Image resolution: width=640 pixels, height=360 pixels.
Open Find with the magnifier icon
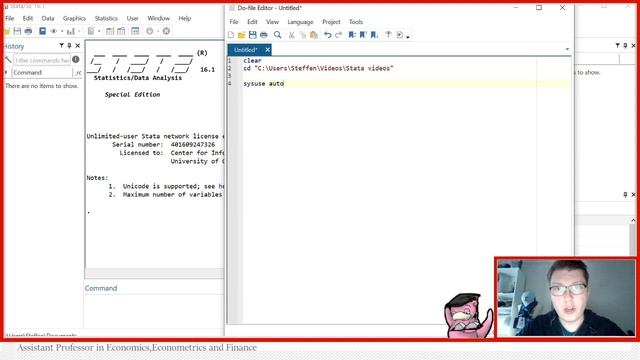click(x=278, y=35)
